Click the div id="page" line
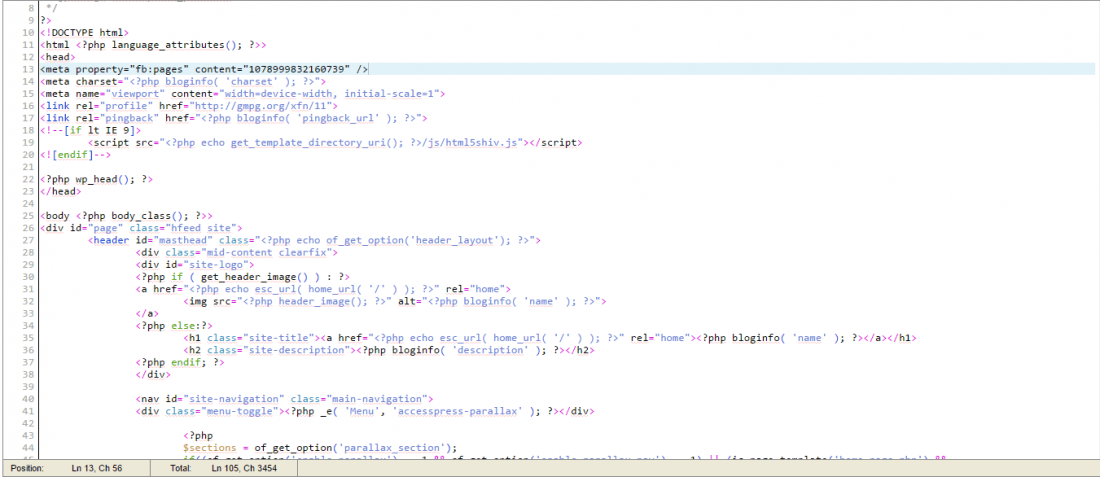The width and height of the screenshot is (1100, 477). click(x=141, y=227)
